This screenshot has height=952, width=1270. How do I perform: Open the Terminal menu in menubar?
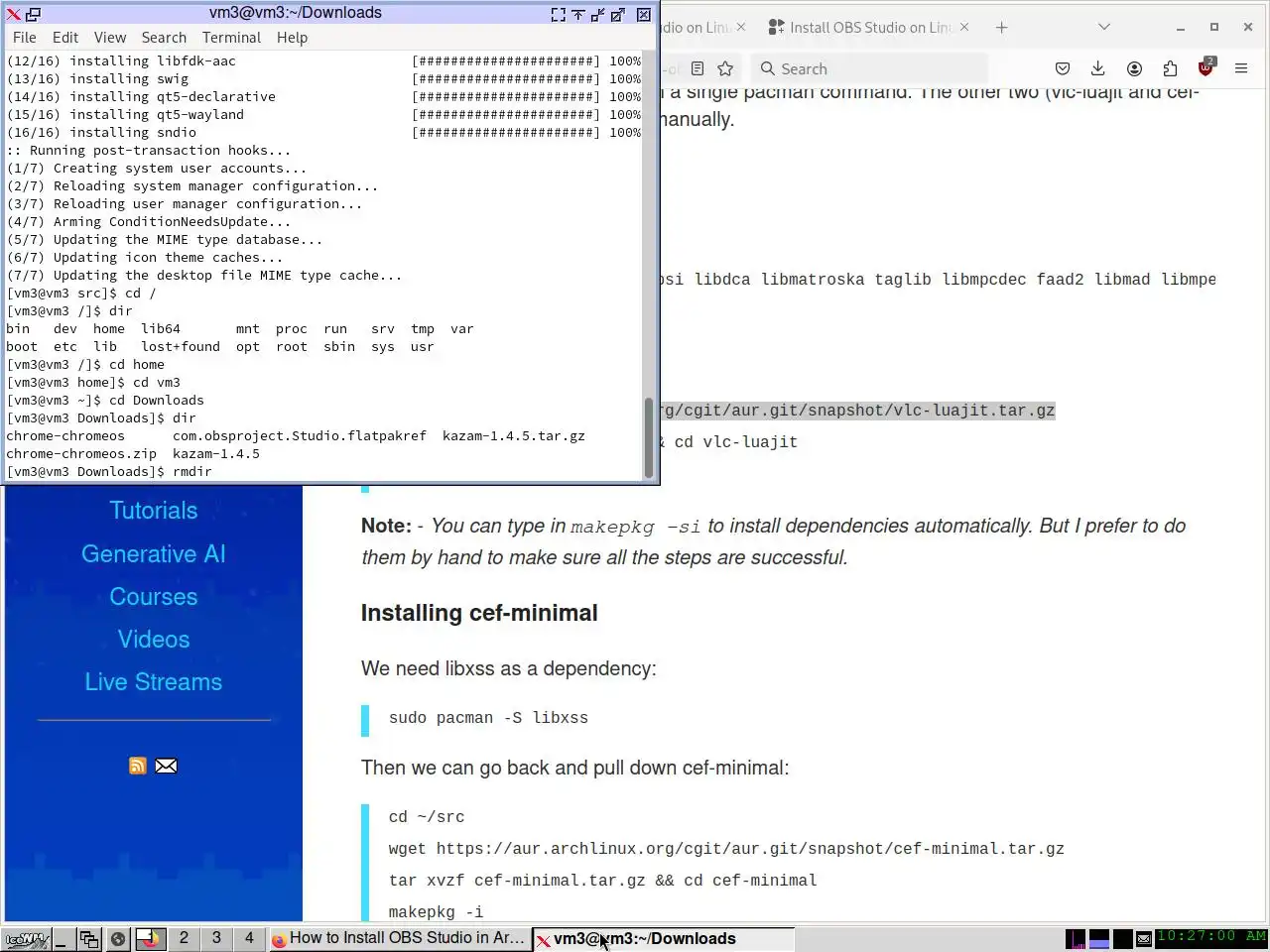(231, 38)
